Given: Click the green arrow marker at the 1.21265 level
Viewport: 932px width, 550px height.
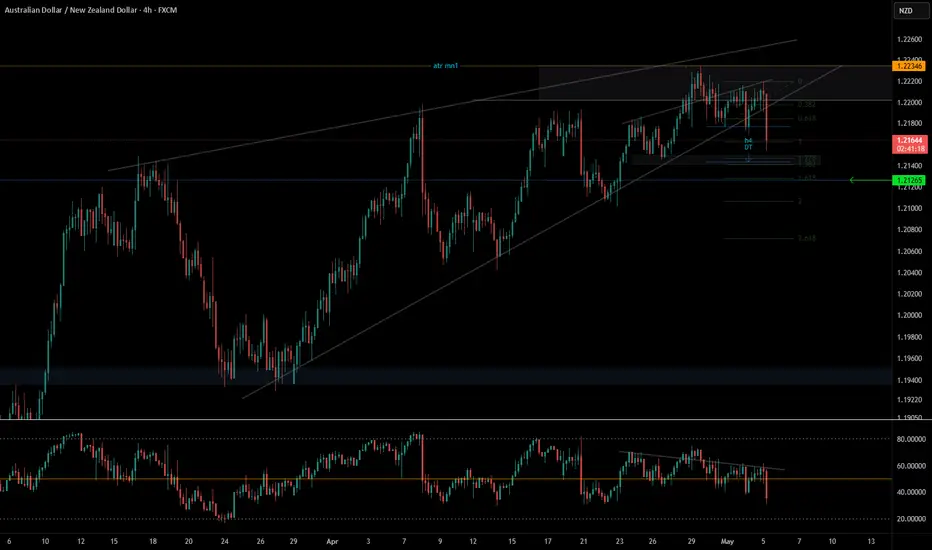Looking at the screenshot, I should pyautogui.click(x=870, y=180).
